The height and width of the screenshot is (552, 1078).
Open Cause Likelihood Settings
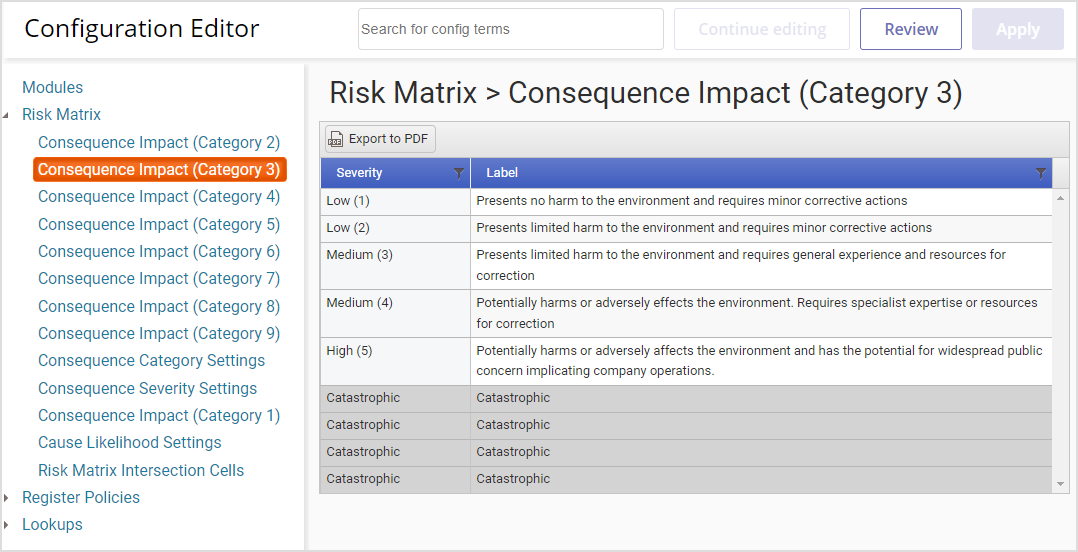coord(129,442)
